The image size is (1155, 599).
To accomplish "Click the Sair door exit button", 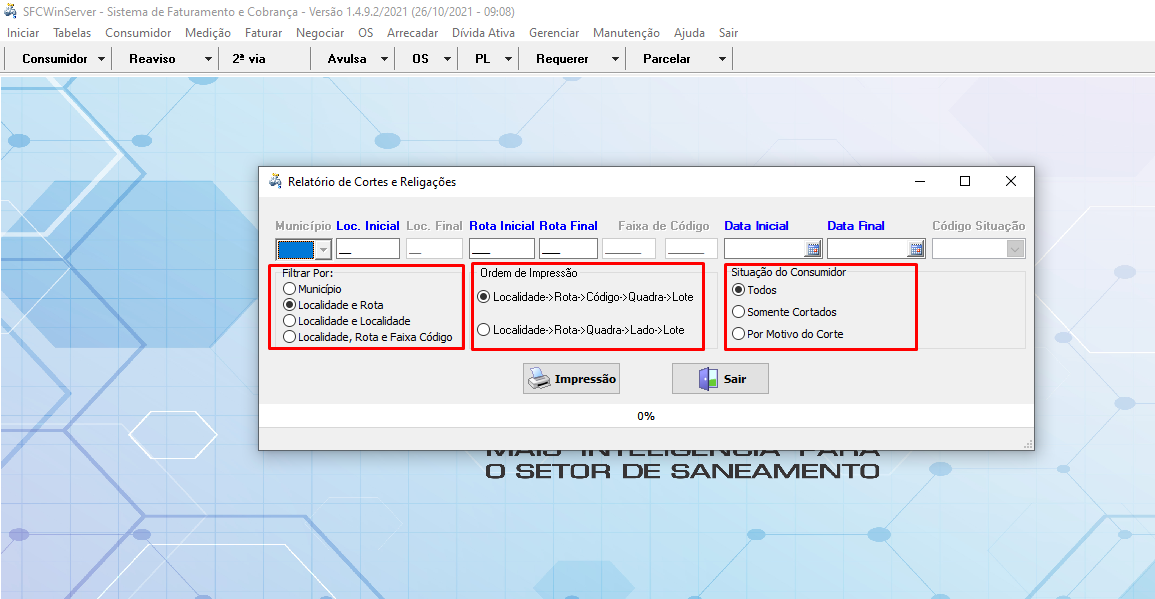I will [x=720, y=379].
